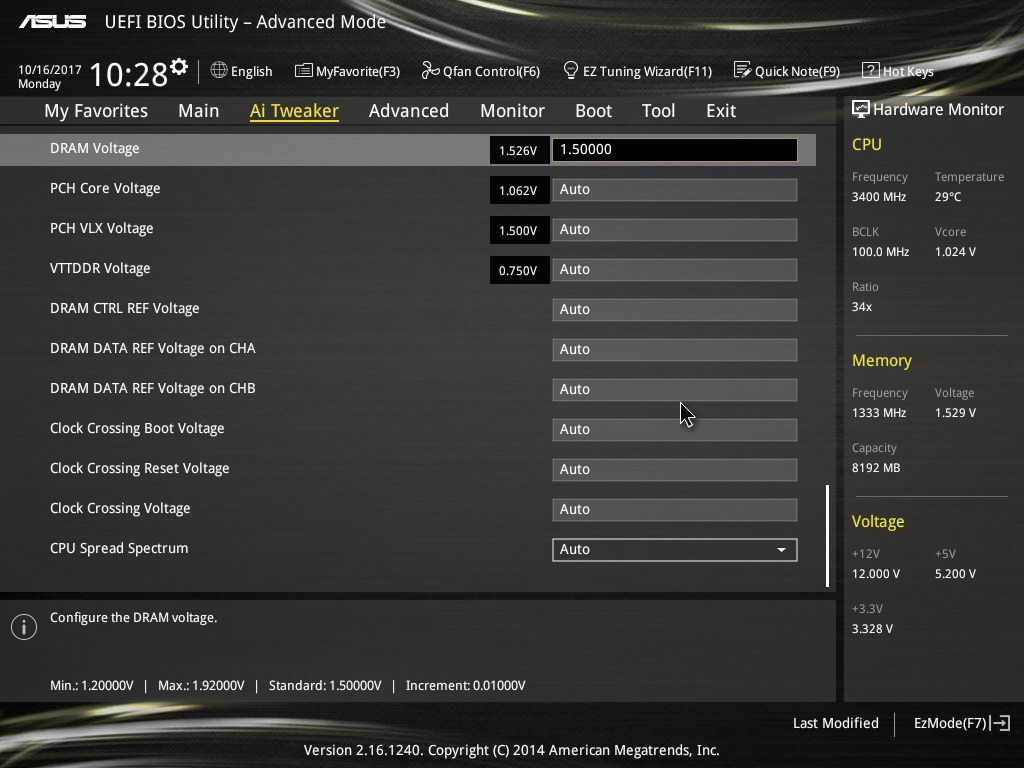
Task: Click the 10/16/2017 date
Action: point(50,69)
